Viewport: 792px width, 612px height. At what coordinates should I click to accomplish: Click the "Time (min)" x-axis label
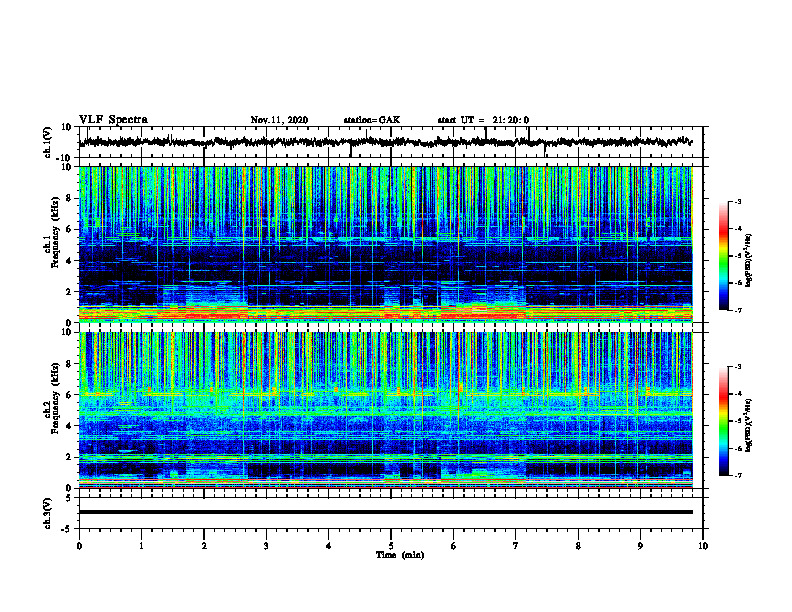[x=400, y=555]
